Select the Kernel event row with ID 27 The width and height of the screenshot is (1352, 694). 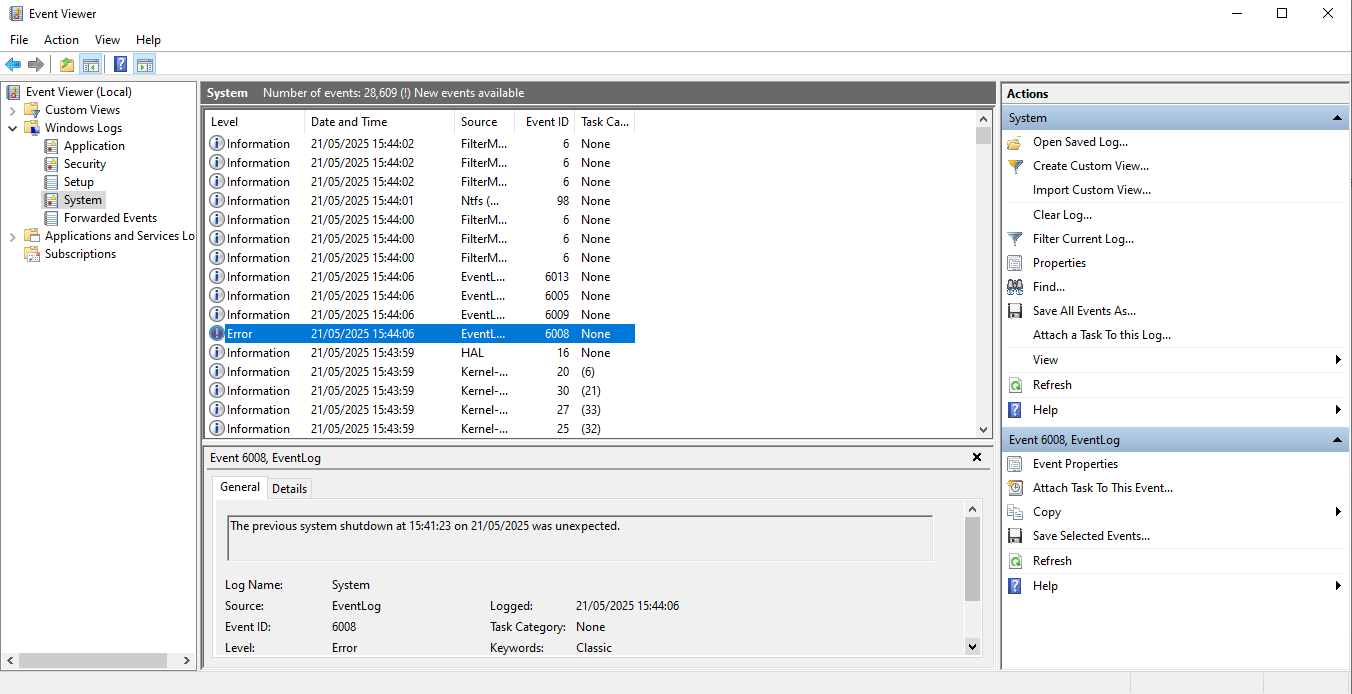point(420,410)
